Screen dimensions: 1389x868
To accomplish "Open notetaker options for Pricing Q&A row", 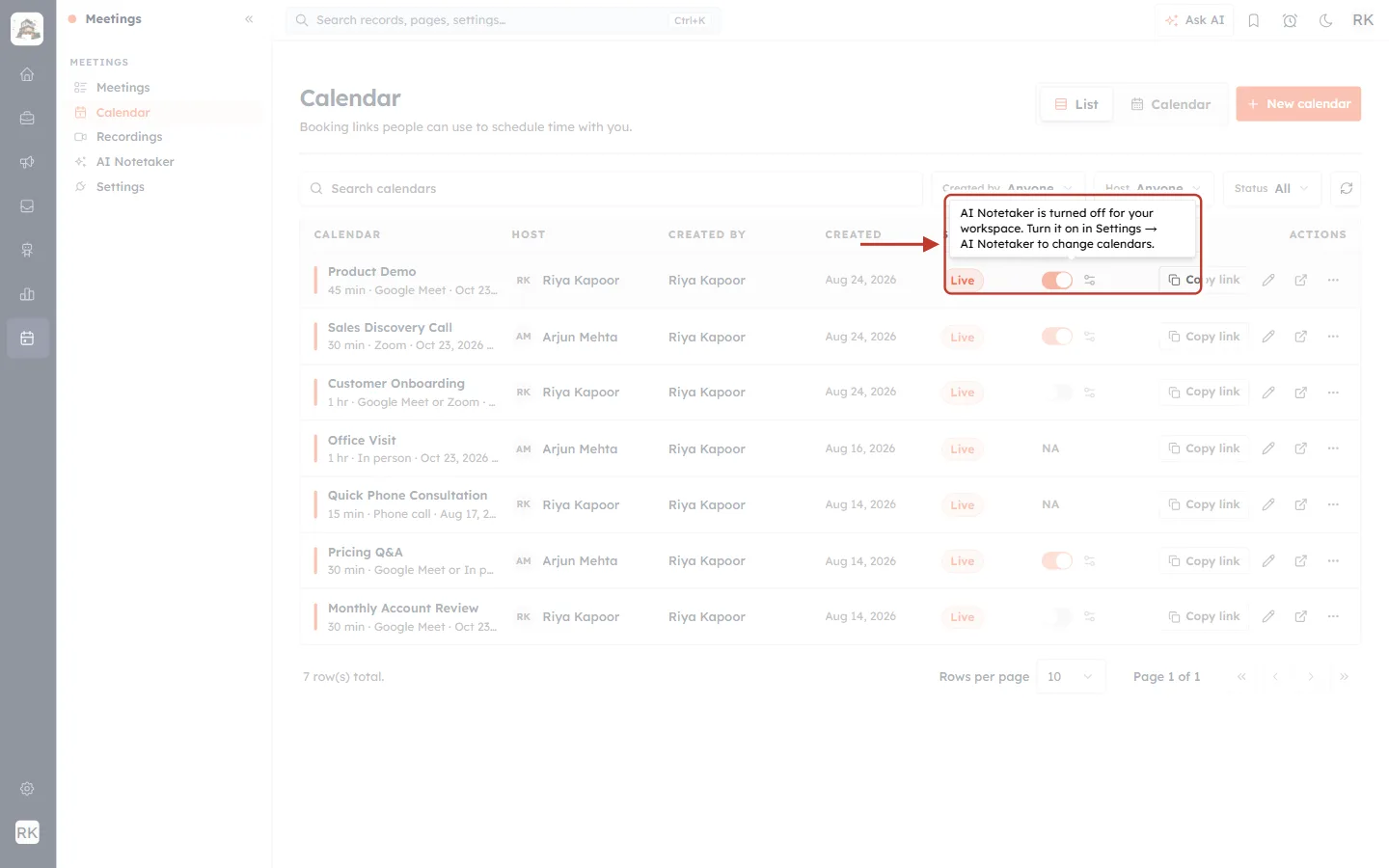I will (1089, 560).
